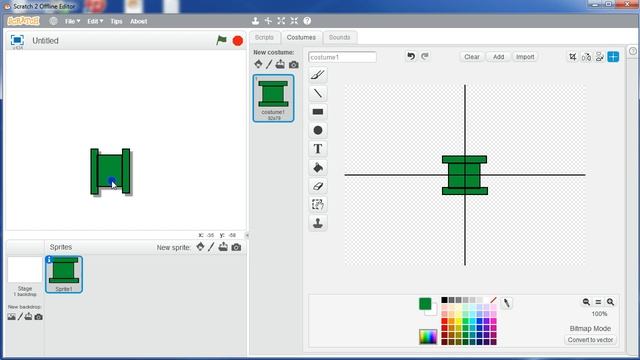Select the Stamp duplicate tool in paint toolbar

[318, 223]
